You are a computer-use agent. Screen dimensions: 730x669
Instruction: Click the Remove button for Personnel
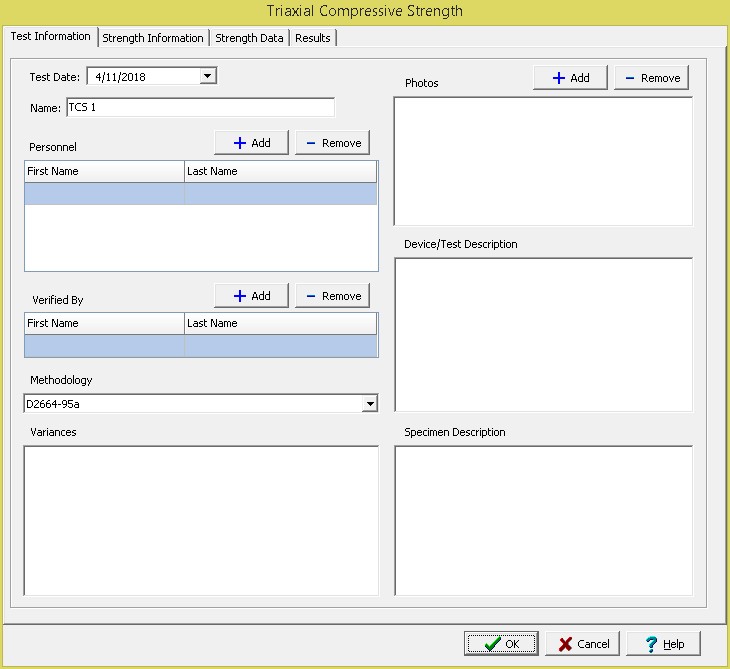332,143
